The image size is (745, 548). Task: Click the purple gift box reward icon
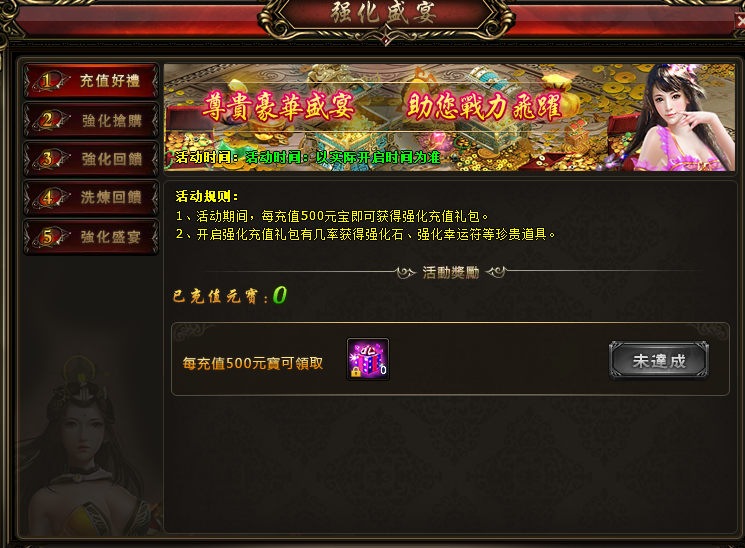(368, 359)
